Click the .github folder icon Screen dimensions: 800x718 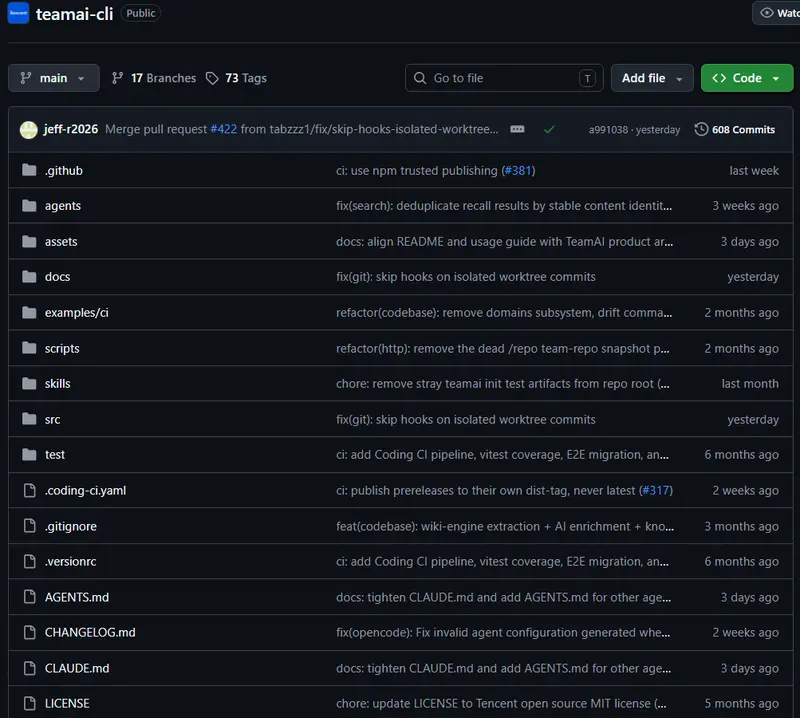coord(30,170)
